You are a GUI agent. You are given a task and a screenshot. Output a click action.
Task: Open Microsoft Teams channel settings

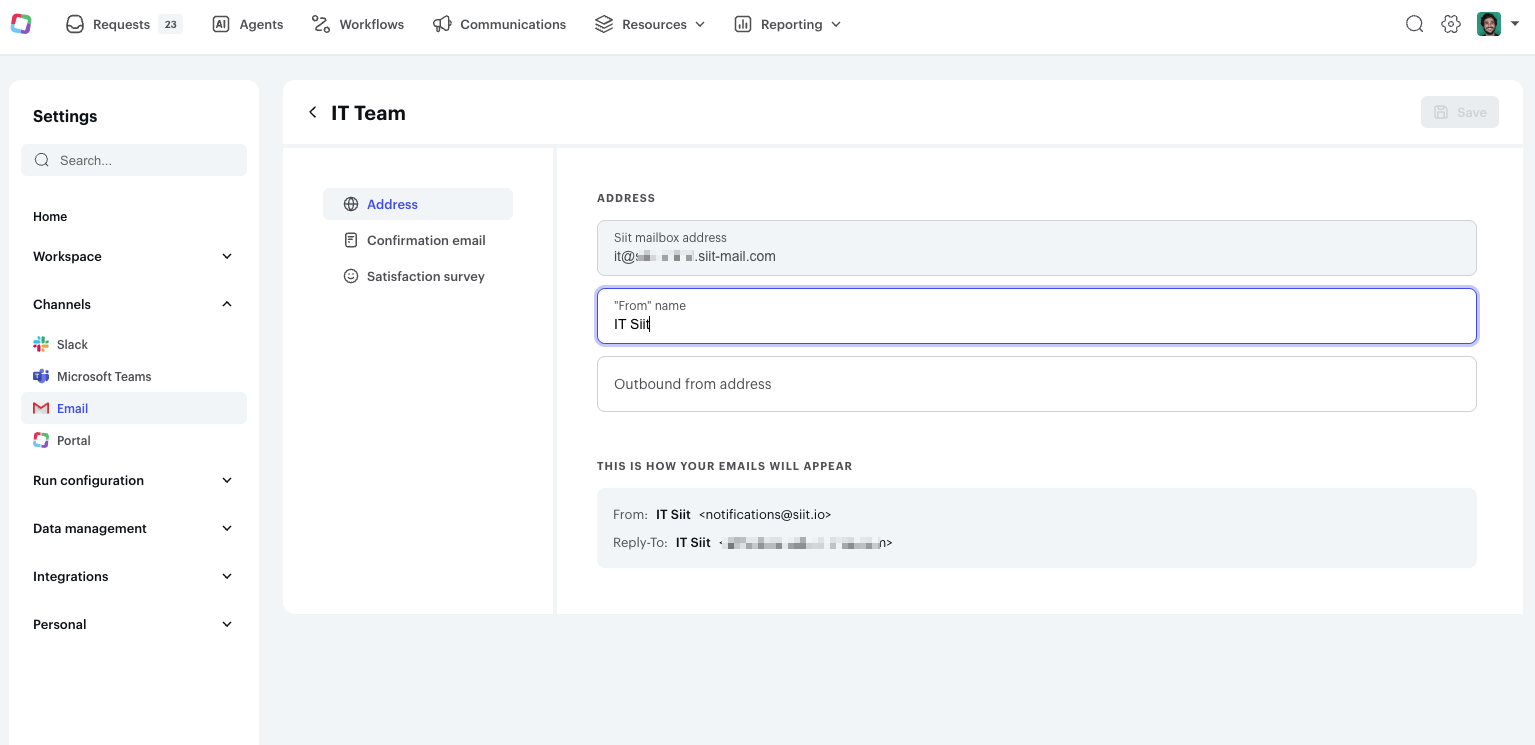[x=104, y=376]
